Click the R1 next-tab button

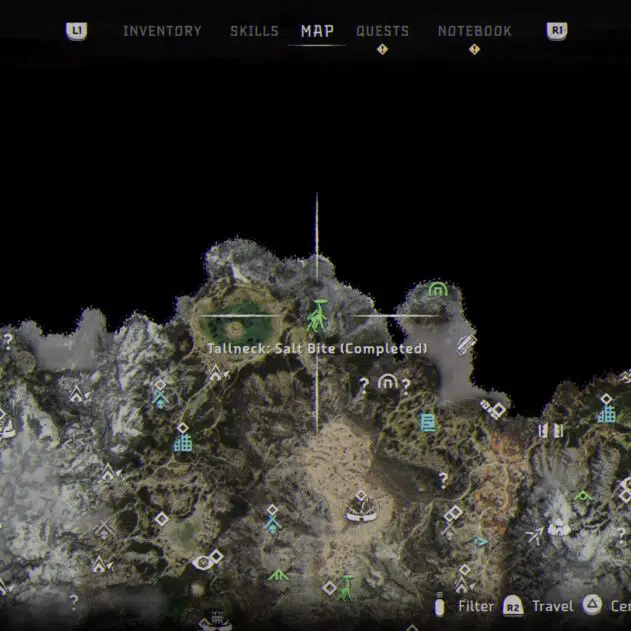pyautogui.click(x=557, y=31)
